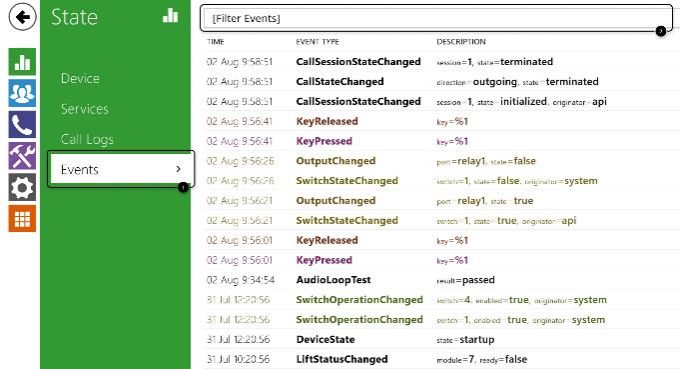Open the System gear sidebar icon
The width and height of the screenshot is (680, 369).
pyautogui.click(x=22, y=187)
